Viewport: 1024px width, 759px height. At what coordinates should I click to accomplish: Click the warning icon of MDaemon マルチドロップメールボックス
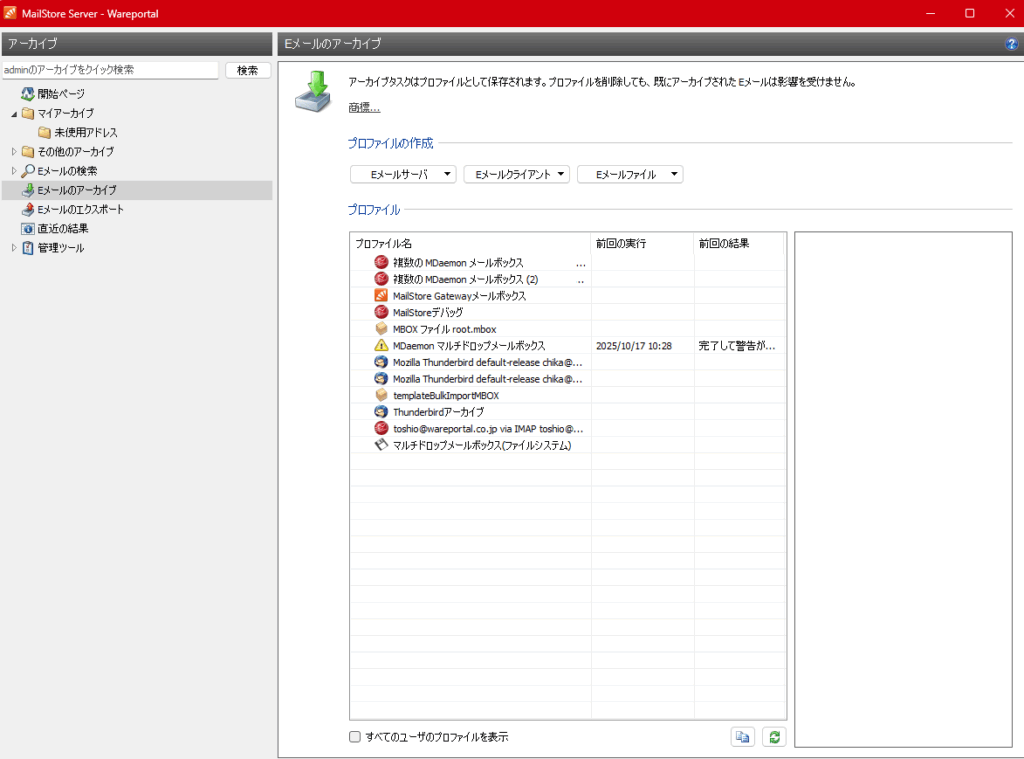pyautogui.click(x=381, y=346)
